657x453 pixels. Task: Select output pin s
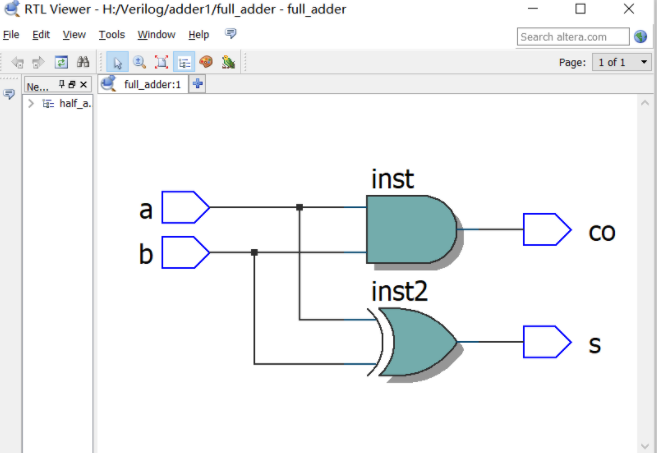click(547, 342)
